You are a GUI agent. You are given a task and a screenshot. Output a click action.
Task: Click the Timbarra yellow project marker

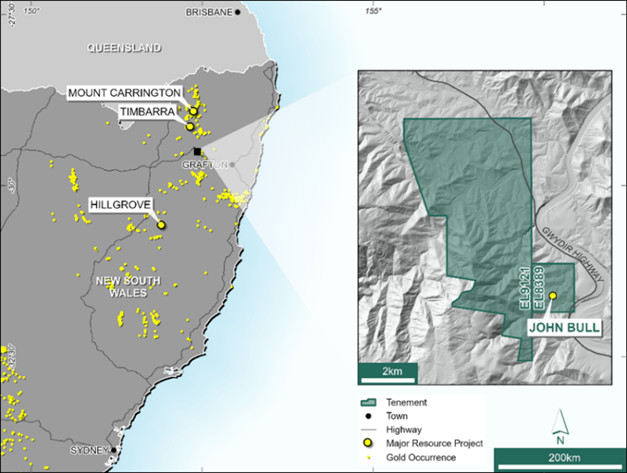pyautogui.click(x=189, y=127)
